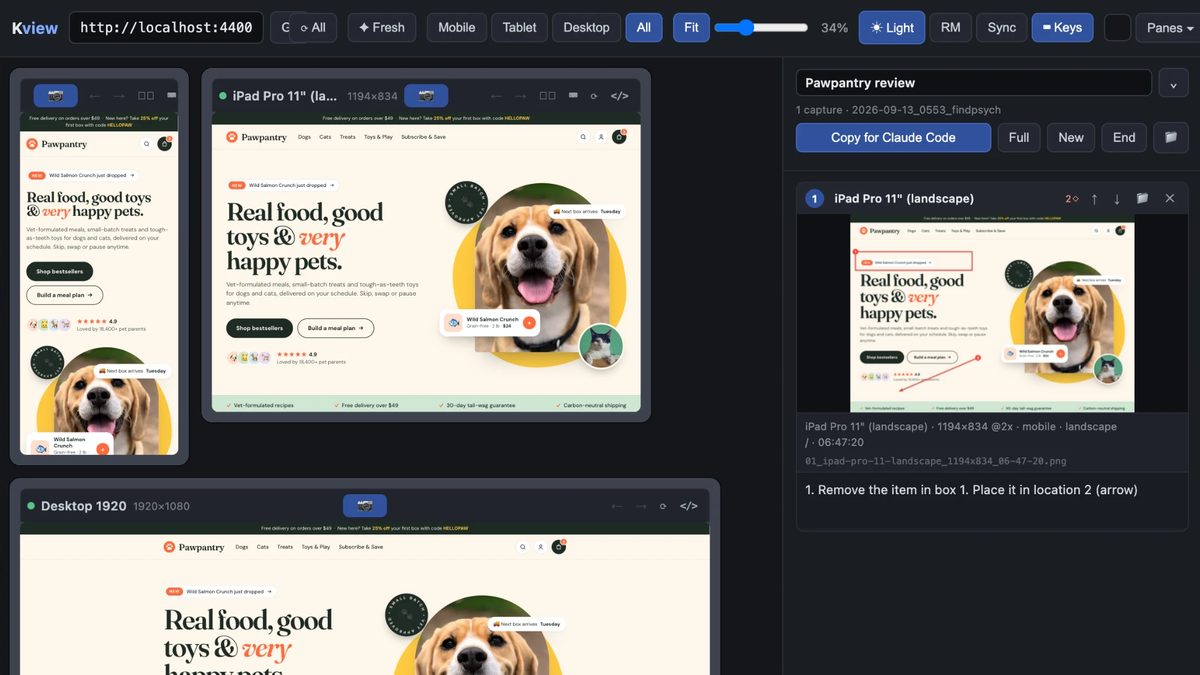Click the annotation count 2 on capture card
This screenshot has width=1200, height=675.
click(1071, 199)
